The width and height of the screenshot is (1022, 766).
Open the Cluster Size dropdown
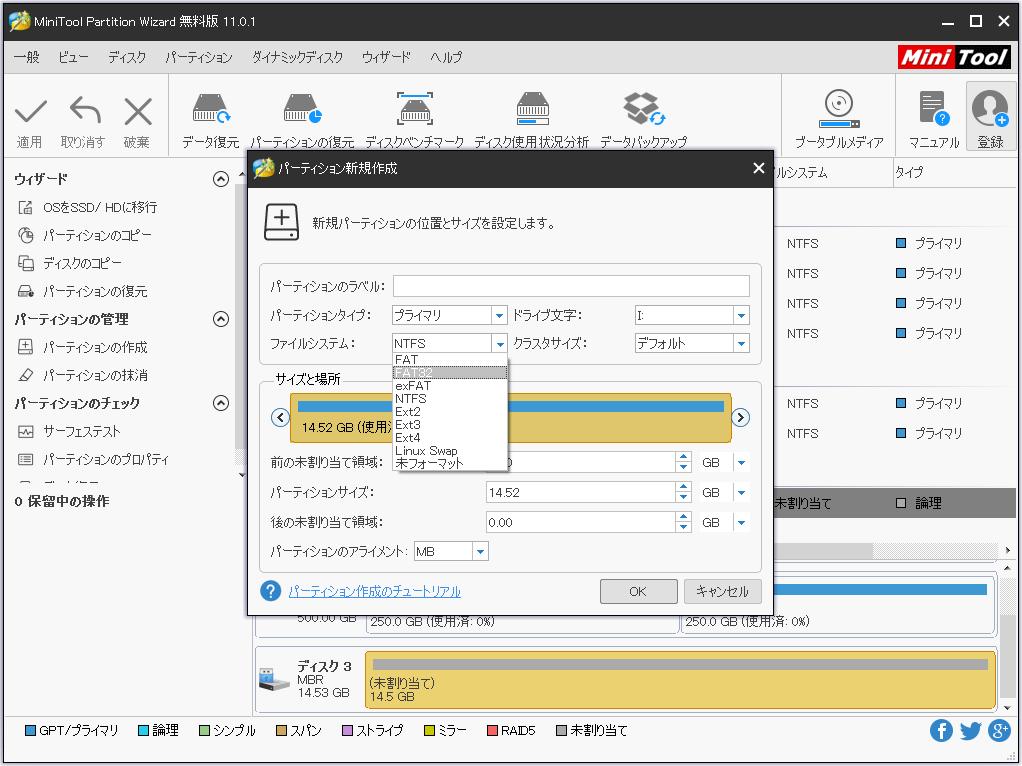tap(692, 344)
